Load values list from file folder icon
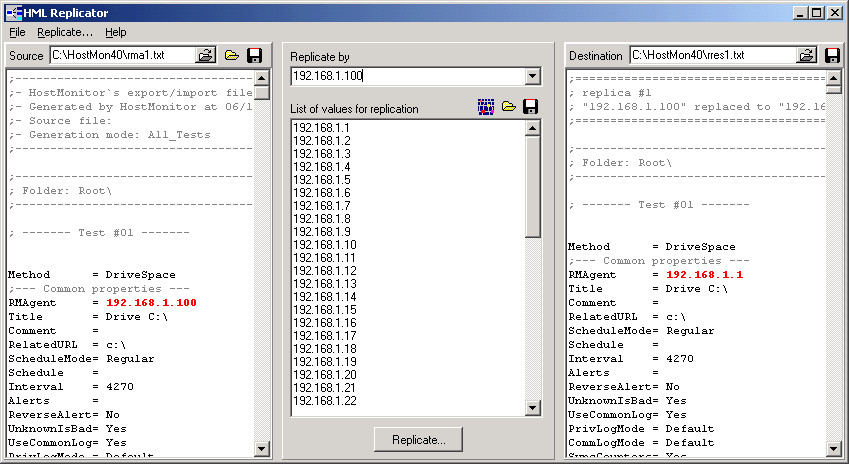 (x=508, y=107)
